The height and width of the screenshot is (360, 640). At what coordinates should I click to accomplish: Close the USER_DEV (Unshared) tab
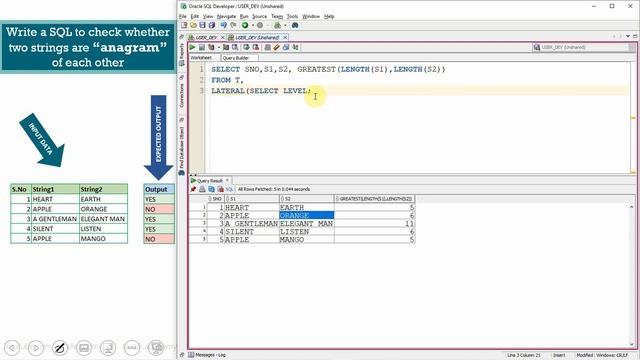click(285, 37)
